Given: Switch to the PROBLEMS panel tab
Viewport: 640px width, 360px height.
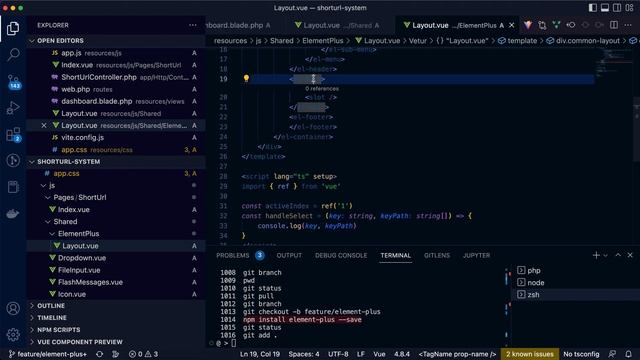Looking at the screenshot, I should 233,256.
